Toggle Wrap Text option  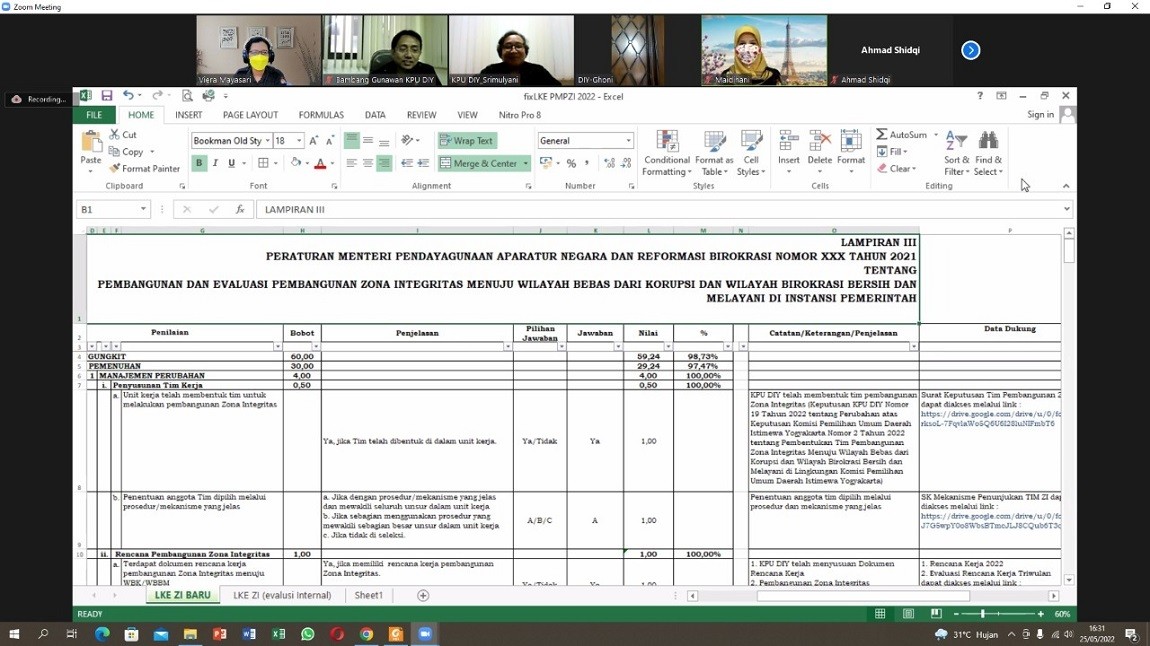point(466,141)
